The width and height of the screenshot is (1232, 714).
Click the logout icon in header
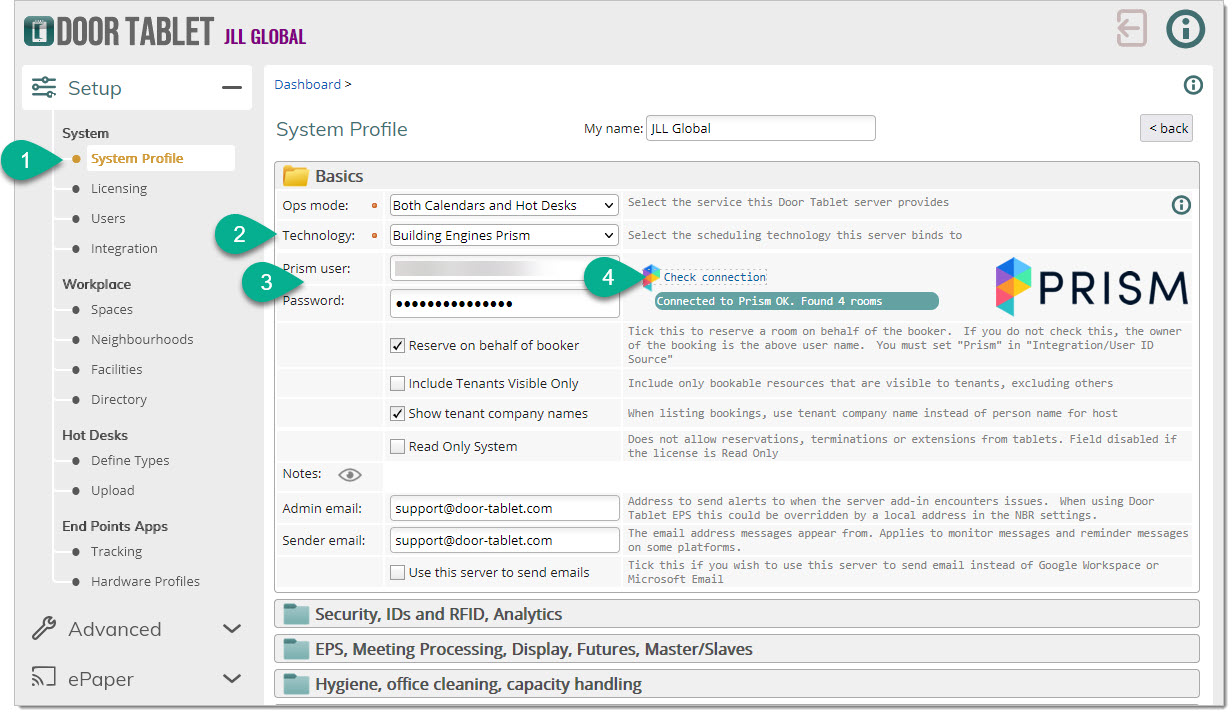(x=1132, y=29)
